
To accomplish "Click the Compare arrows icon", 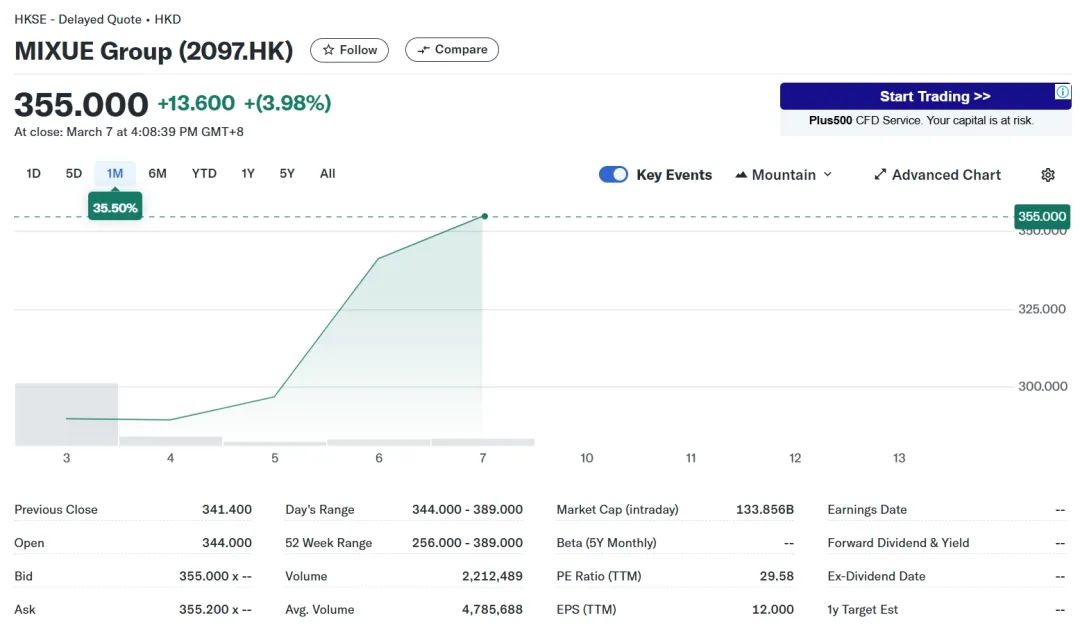I will [424, 50].
